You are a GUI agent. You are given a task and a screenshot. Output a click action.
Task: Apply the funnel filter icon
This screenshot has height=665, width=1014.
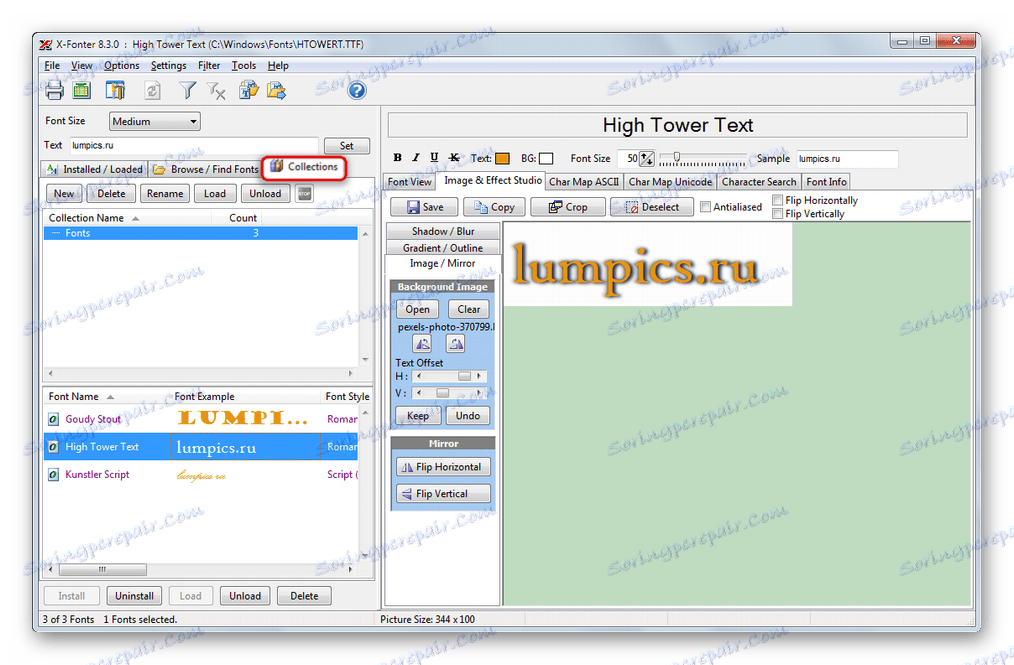(188, 90)
